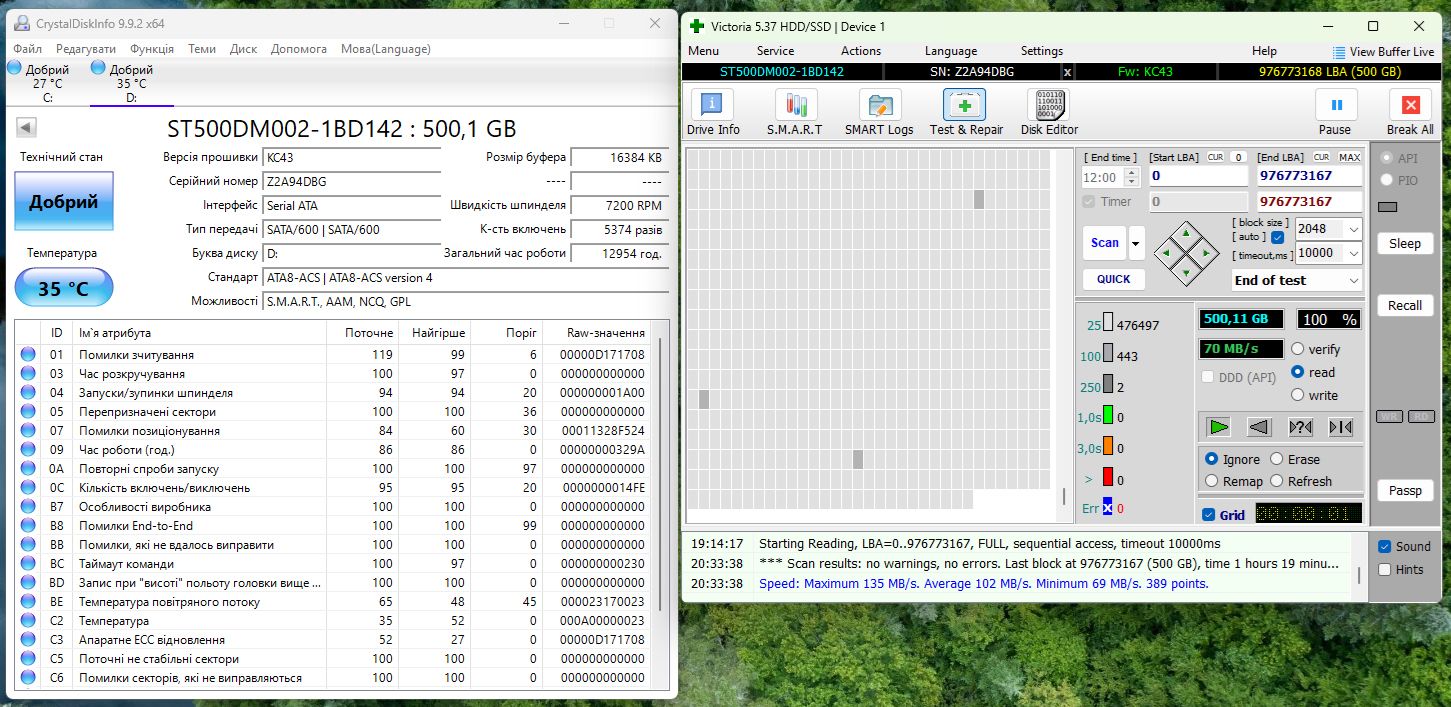Click the Err blue X block marker
This screenshot has width=1451, height=707.
coord(1108,508)
